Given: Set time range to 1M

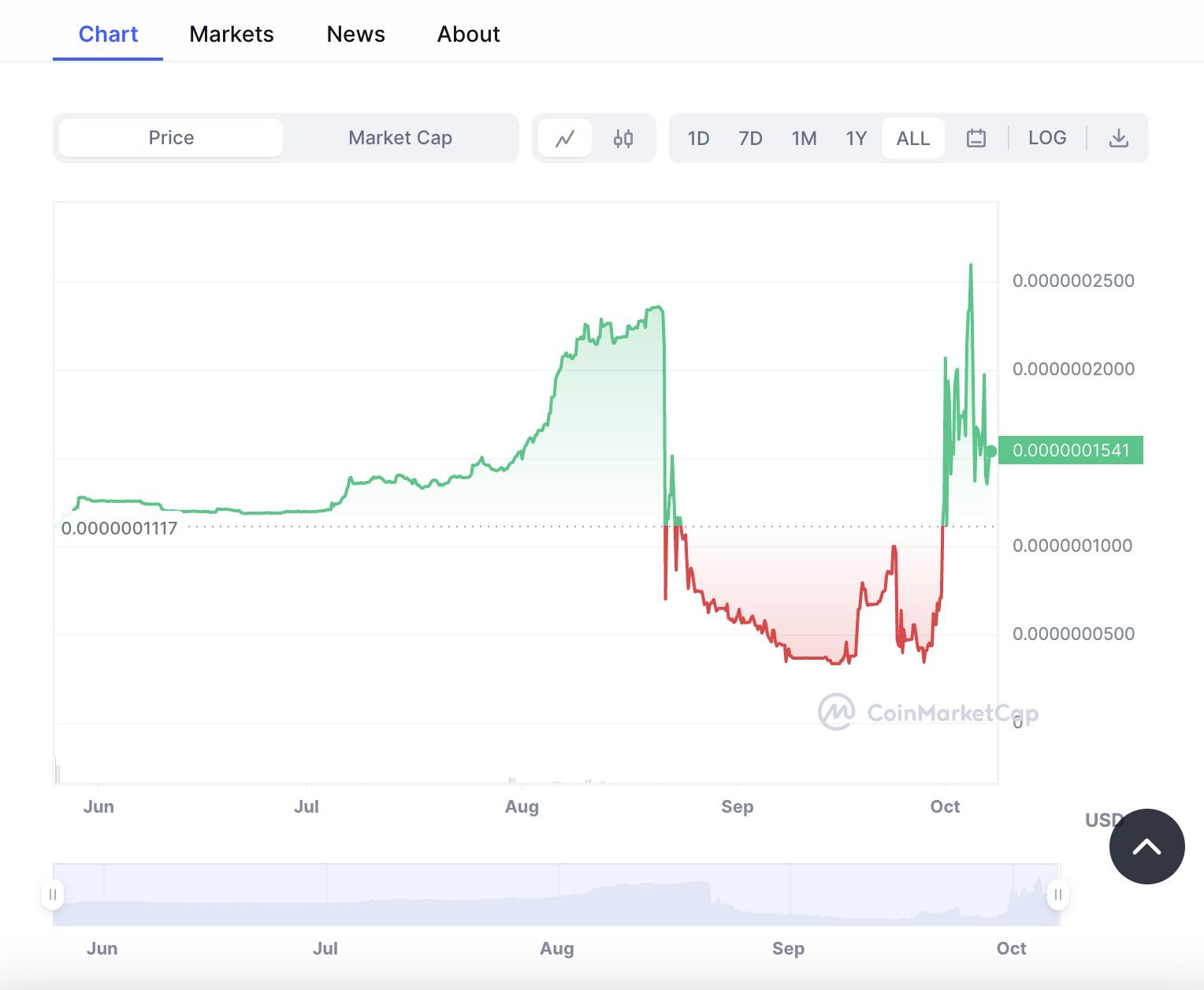Looking at the screenshot, I should coord(804,139).
